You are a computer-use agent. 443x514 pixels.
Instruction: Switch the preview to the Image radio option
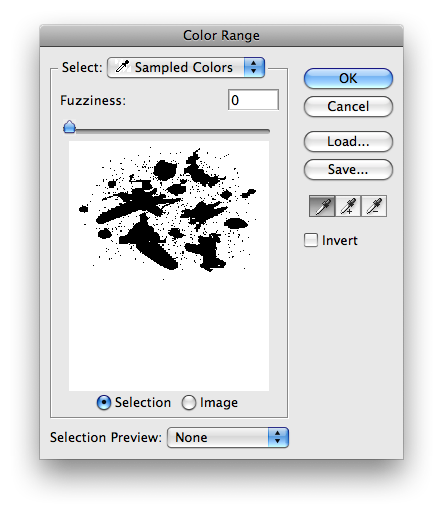pos(189,402)
